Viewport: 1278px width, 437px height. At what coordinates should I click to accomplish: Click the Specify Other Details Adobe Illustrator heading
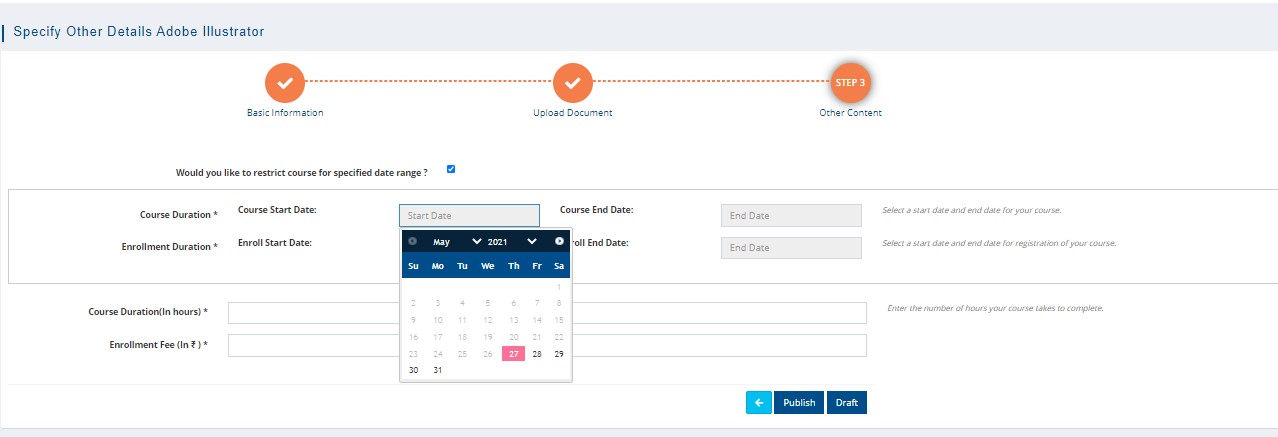(139, 32)
